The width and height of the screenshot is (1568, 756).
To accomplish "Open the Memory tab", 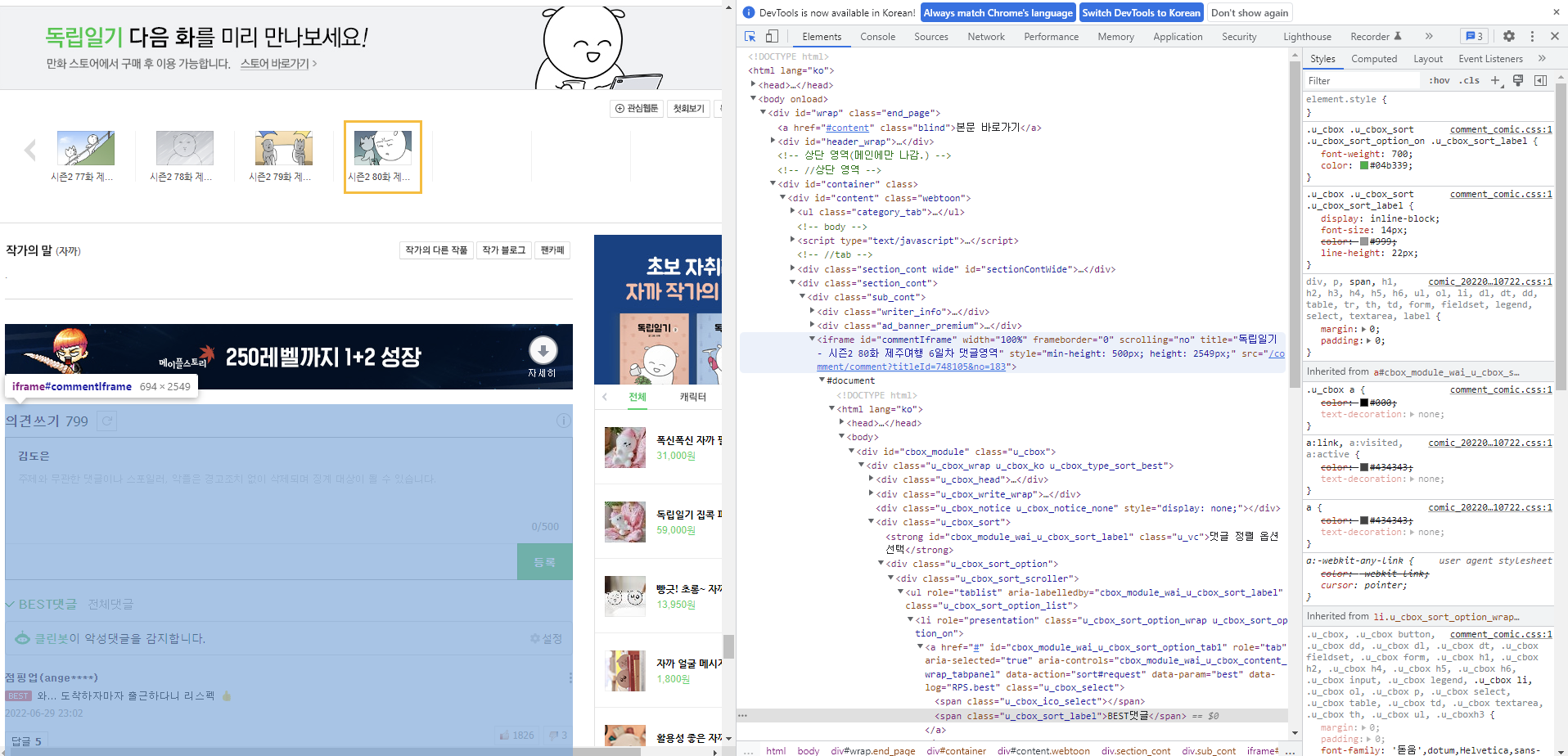I will (x=1115, y=37).
